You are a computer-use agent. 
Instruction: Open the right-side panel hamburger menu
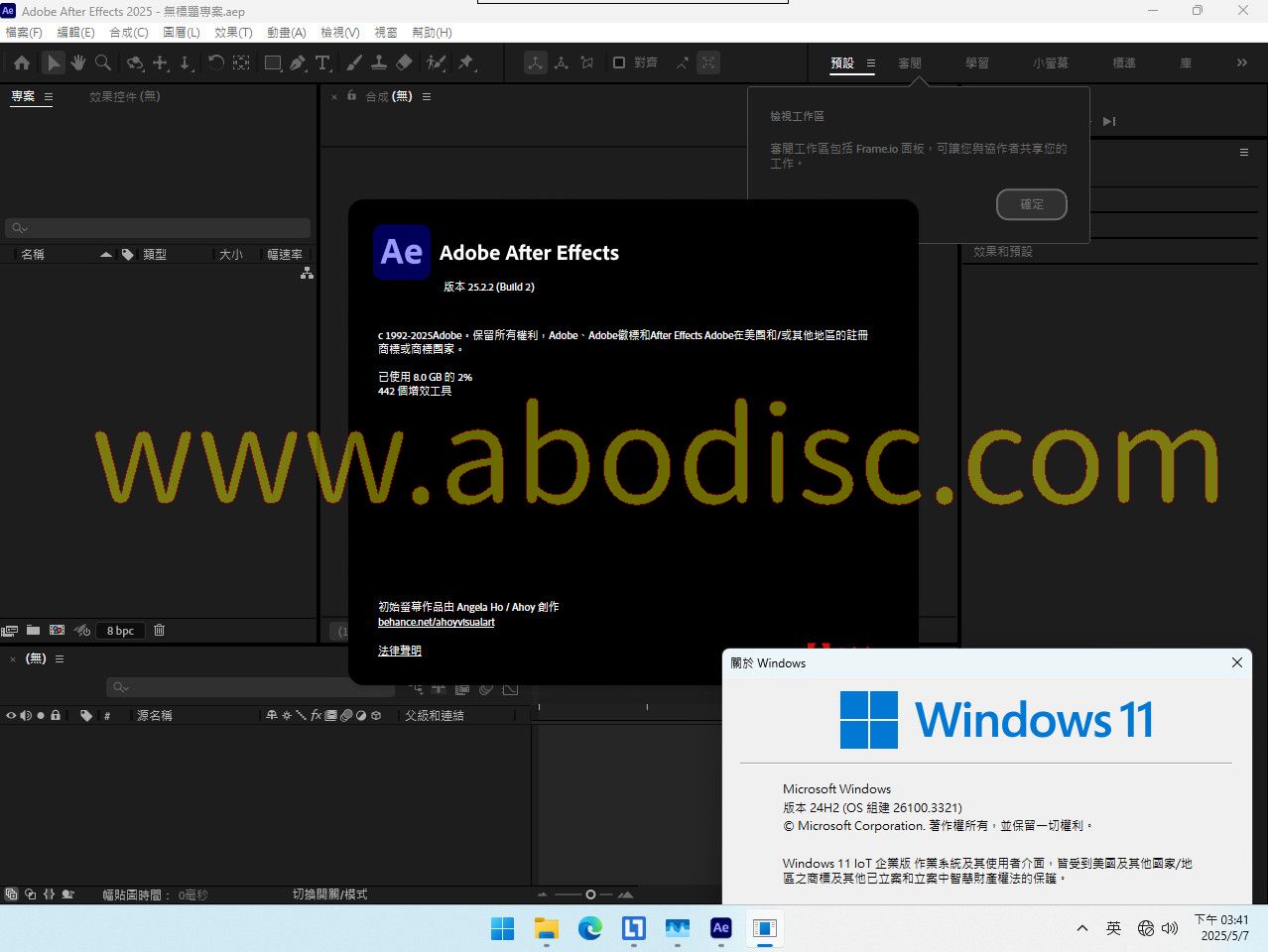point(1244,153)
